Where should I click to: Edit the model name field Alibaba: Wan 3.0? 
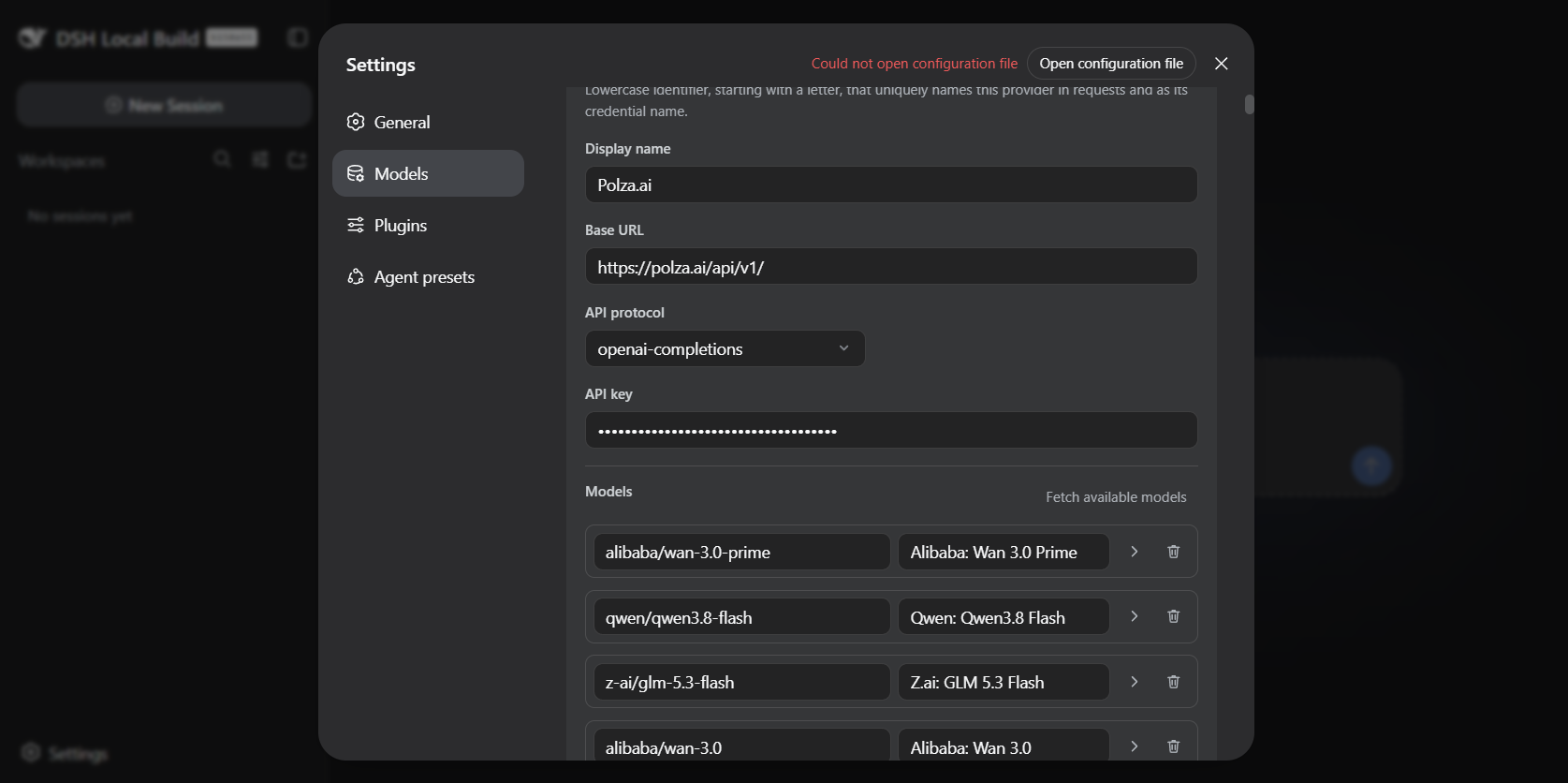pyautogui.click(x=1004, y=746)
